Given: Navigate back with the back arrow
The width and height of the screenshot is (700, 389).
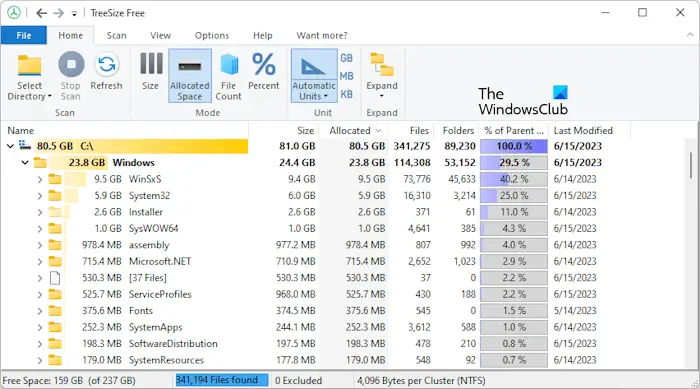Looking at the screenshot, I should click(x=42, y=13).
